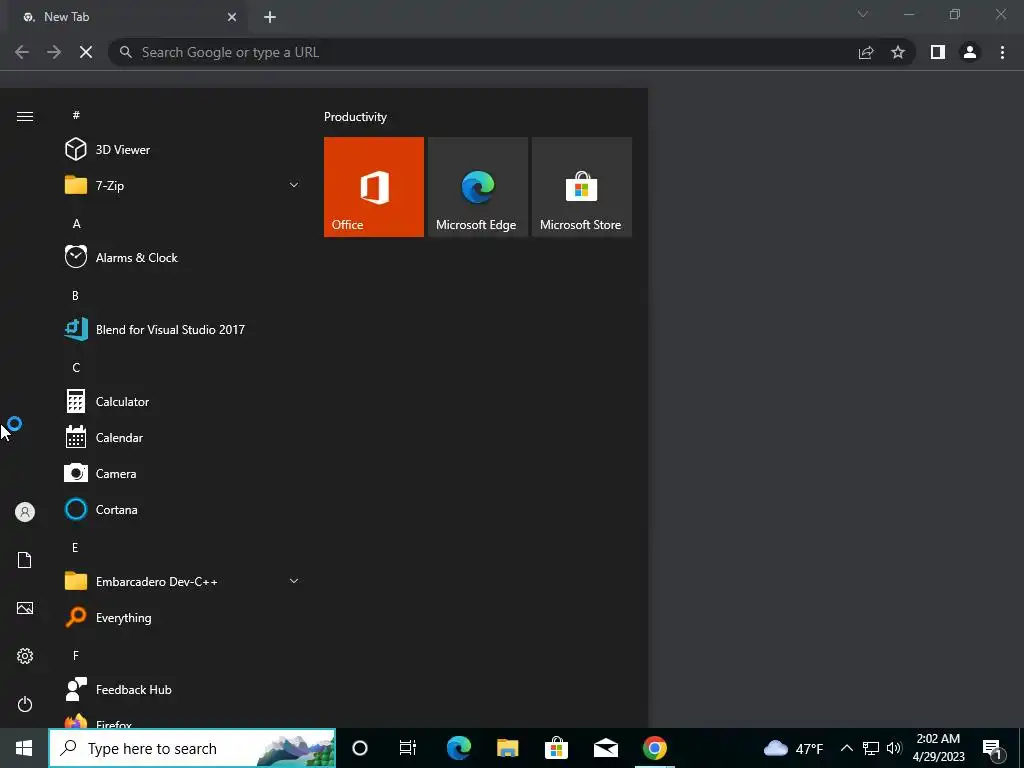1024x768 pixels.
Task: Open File Explorer from the taskbar
Action: (507, 748)
